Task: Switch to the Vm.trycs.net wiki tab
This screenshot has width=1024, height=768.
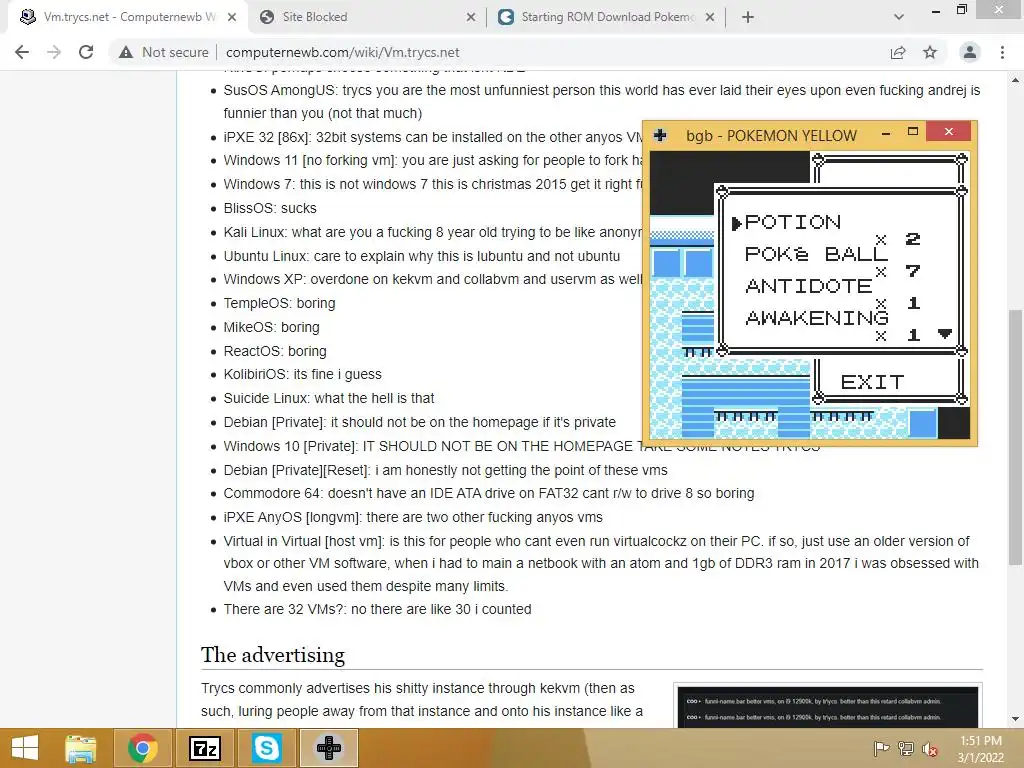Action: coord(127,17)
